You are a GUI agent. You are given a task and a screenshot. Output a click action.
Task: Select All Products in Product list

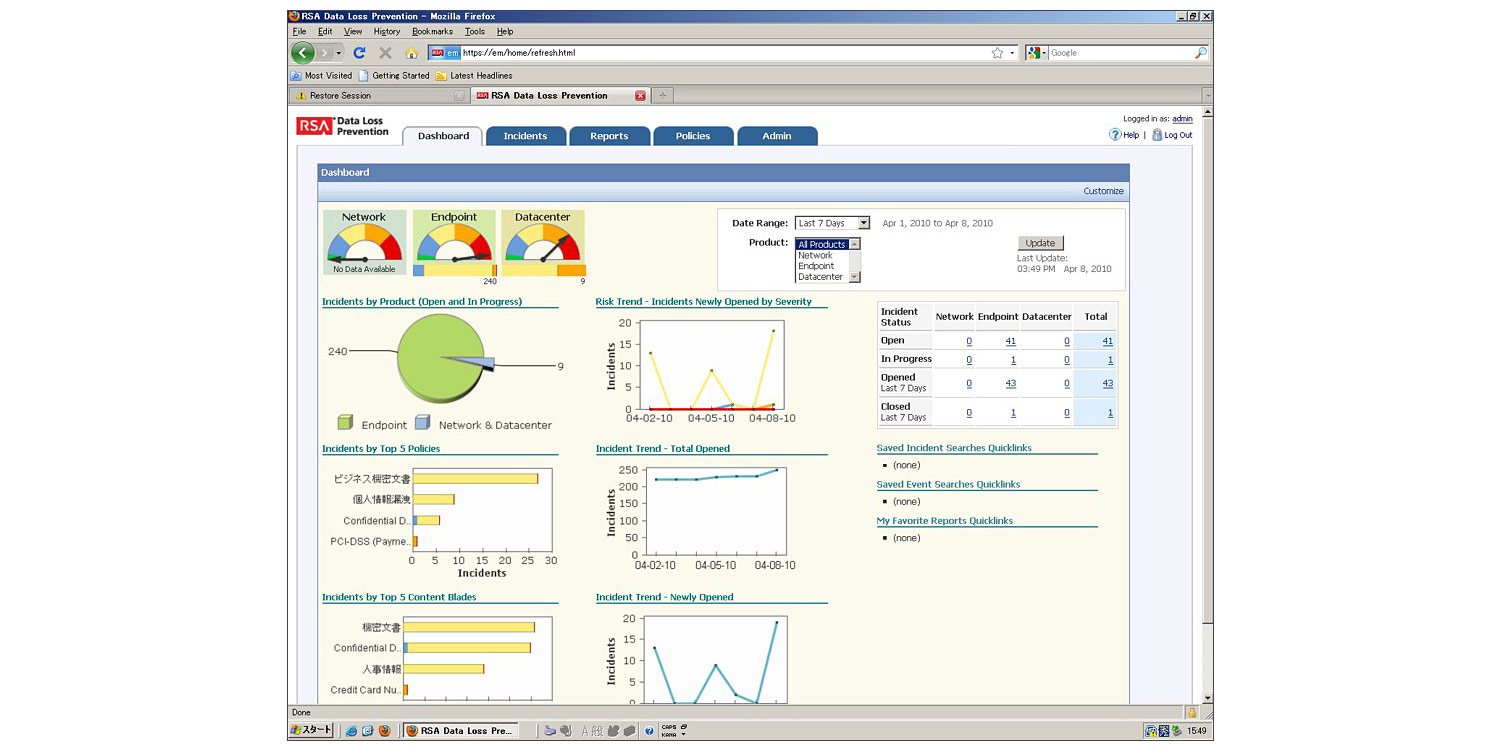pos(822,245)
